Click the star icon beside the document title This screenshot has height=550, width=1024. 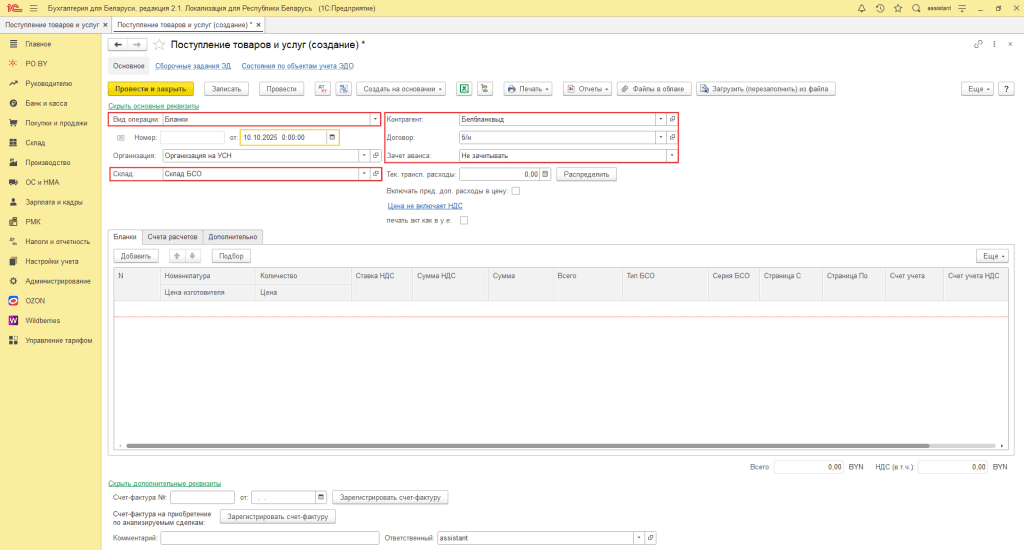point(159,45)
